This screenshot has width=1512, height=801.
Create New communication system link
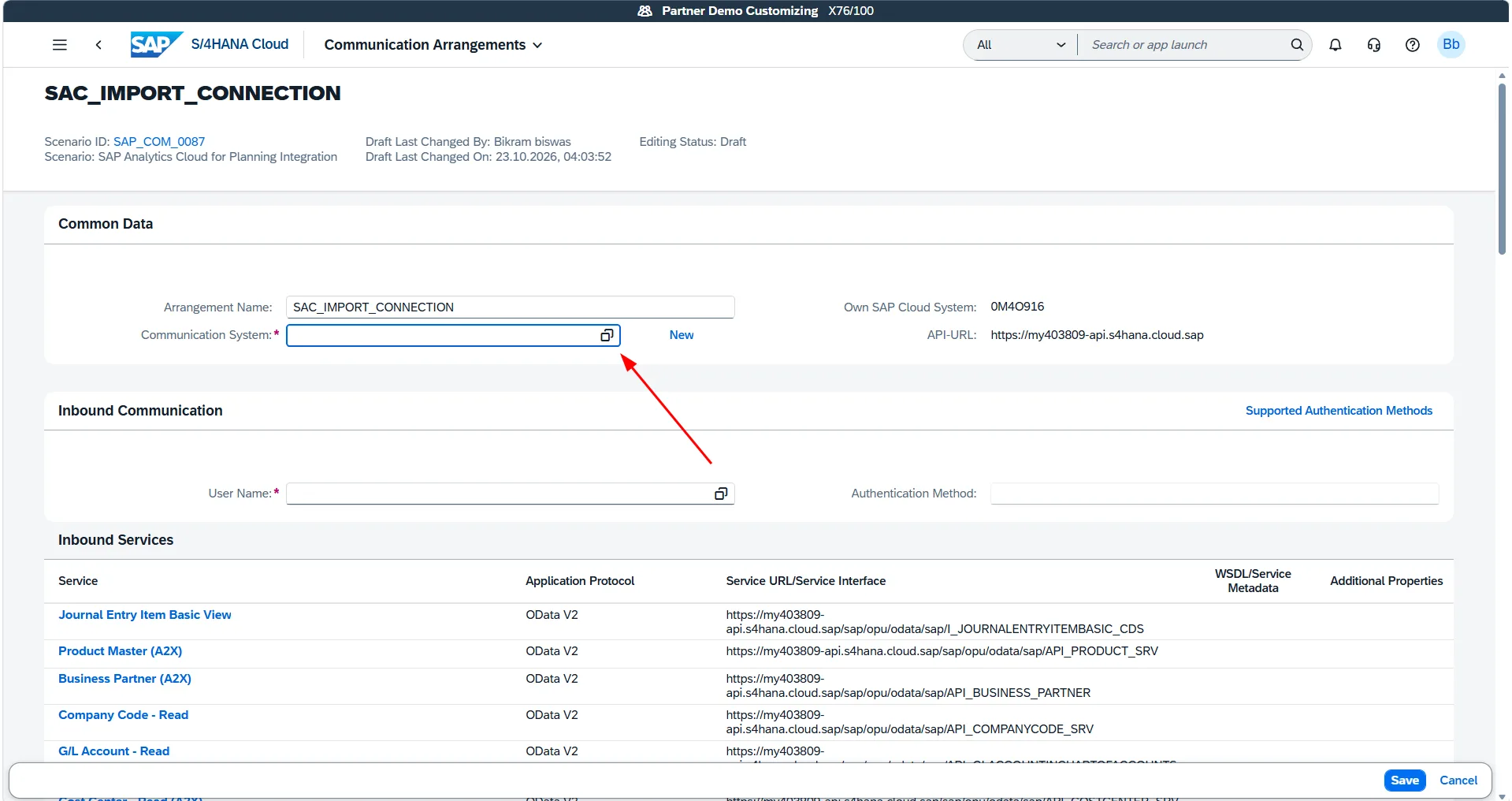click(682, 335)
